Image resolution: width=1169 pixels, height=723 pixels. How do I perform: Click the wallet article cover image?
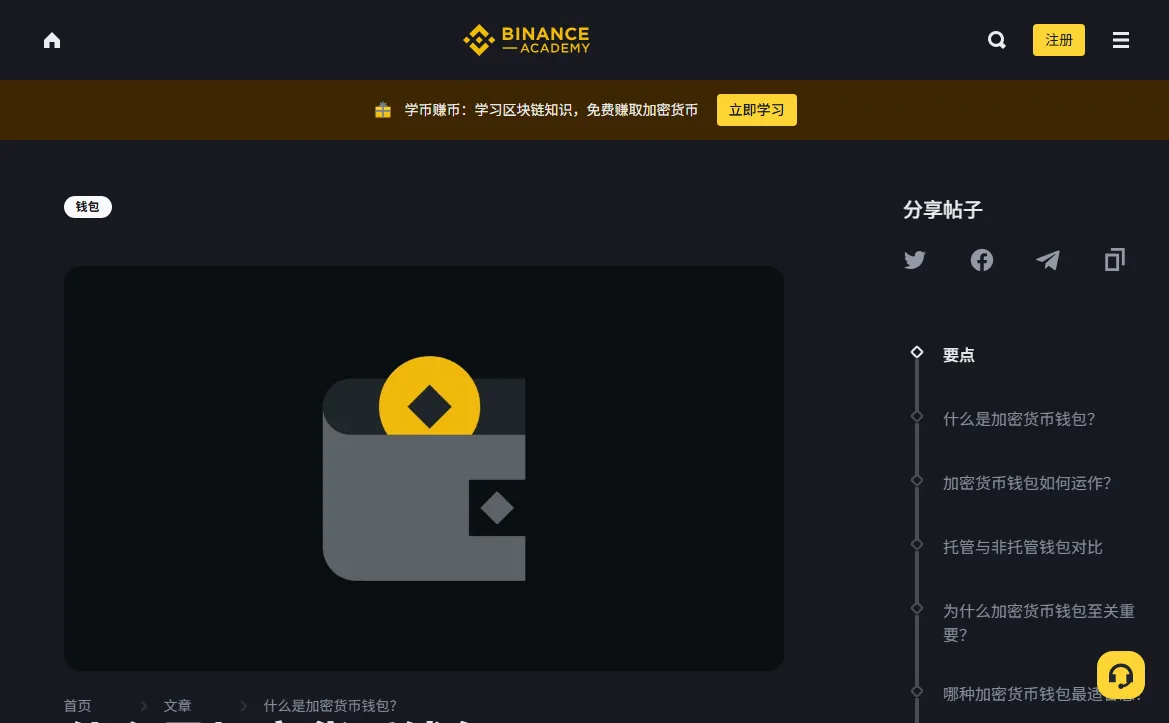coord(423,468)
